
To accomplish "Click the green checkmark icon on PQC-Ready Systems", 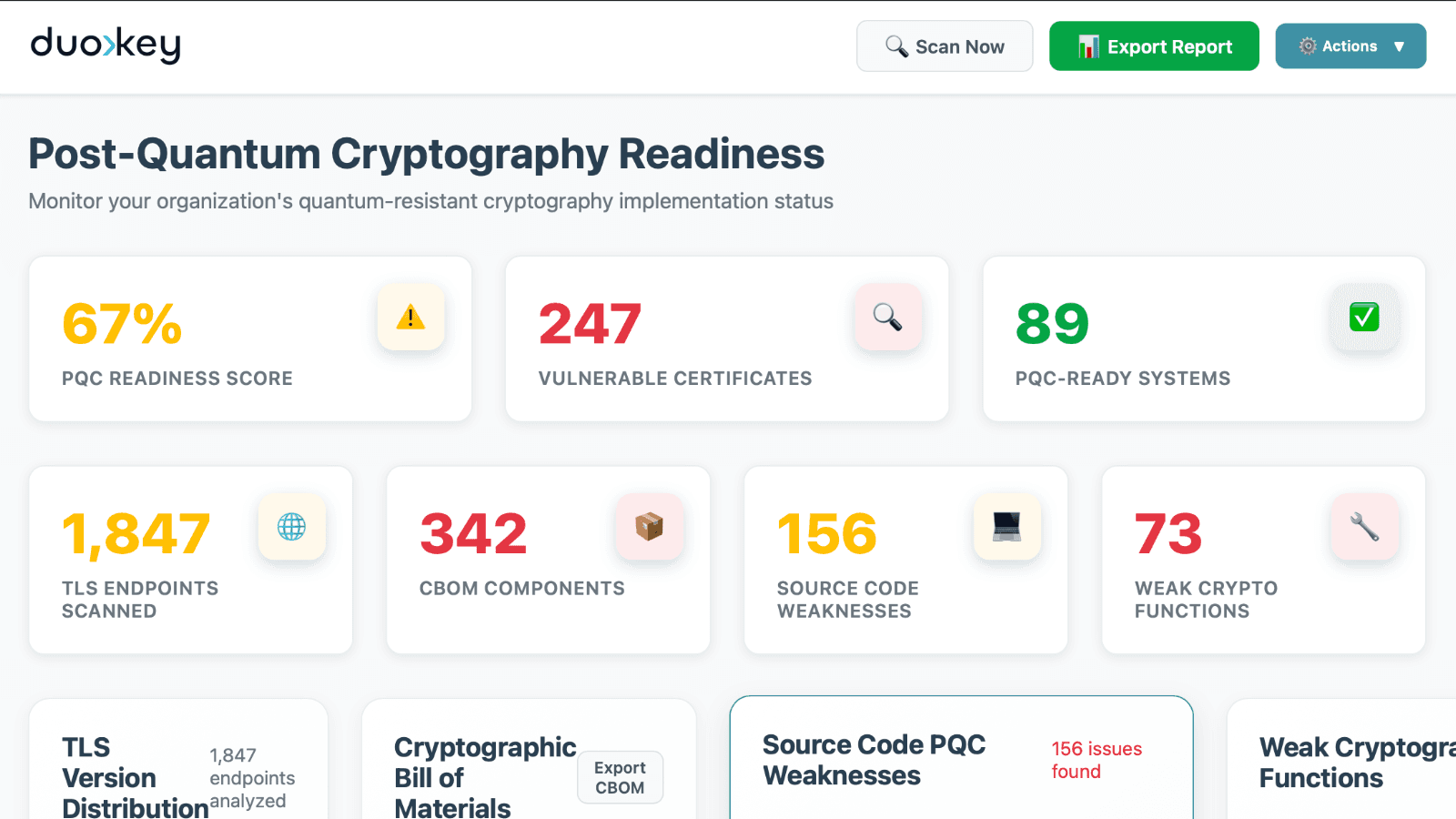I will (x=1363, y=318).
